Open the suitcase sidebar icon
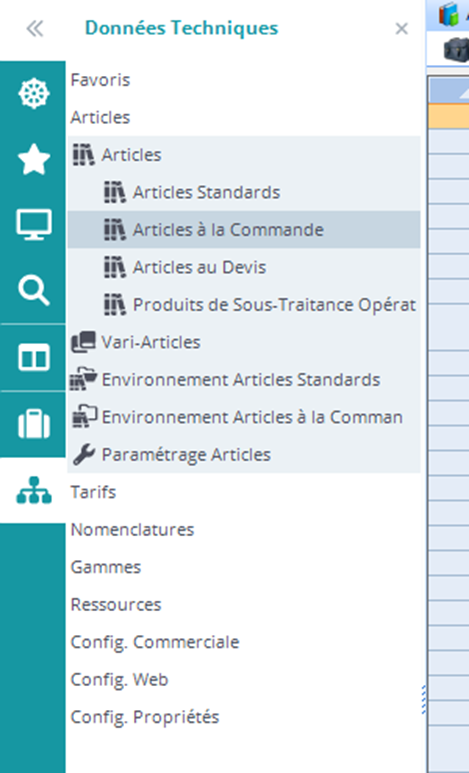This screenshot has height=773, width=469. coord(34,423)
